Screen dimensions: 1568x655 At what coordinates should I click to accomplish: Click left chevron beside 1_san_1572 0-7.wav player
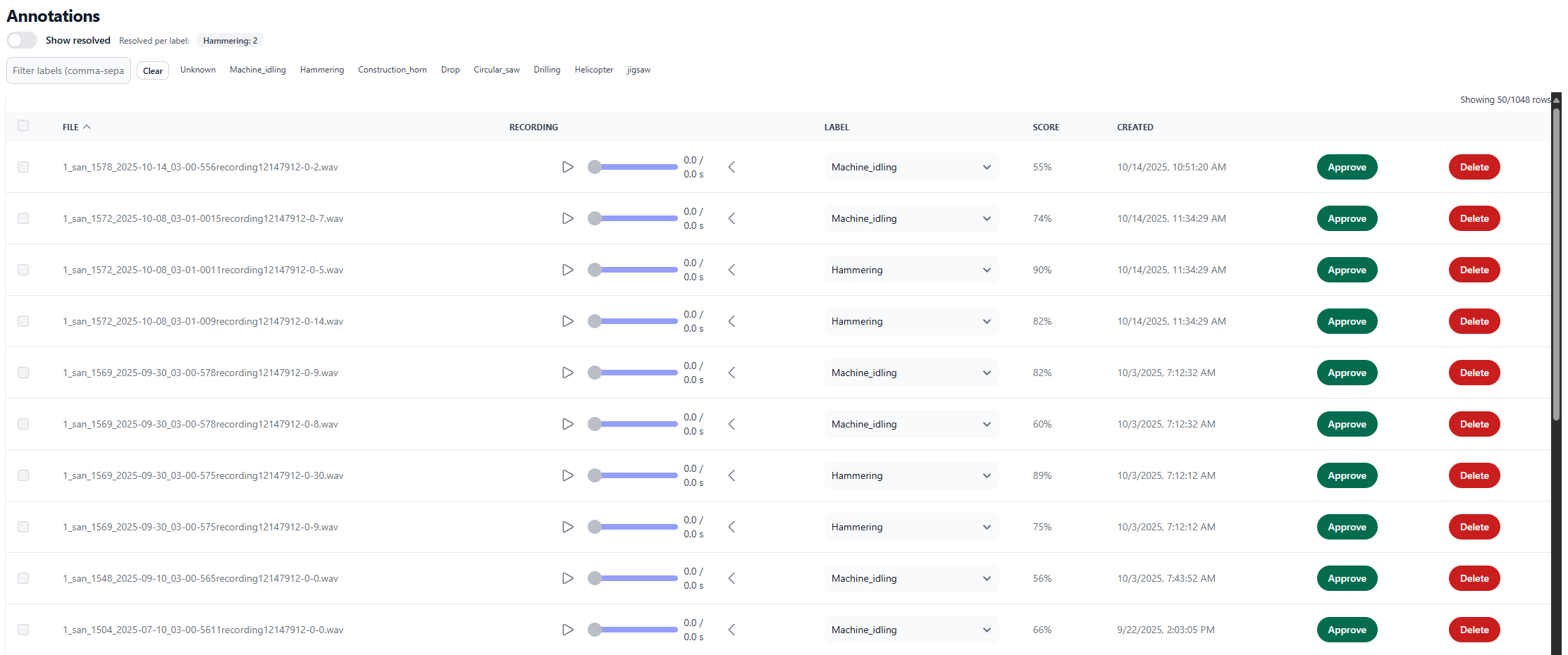[x=731, y=218]
